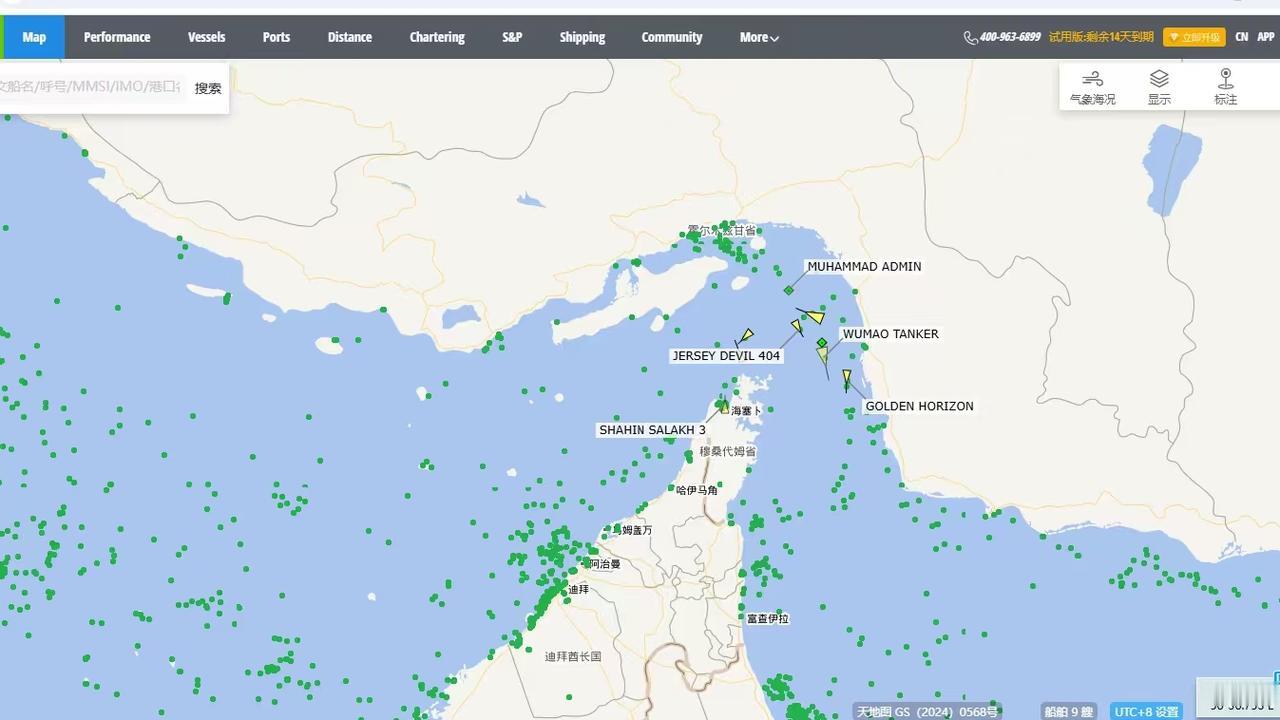Viewport: 1280px width, 720px height.
Task: Click the WUMAO TANKER vessel label
Action: 890,334
